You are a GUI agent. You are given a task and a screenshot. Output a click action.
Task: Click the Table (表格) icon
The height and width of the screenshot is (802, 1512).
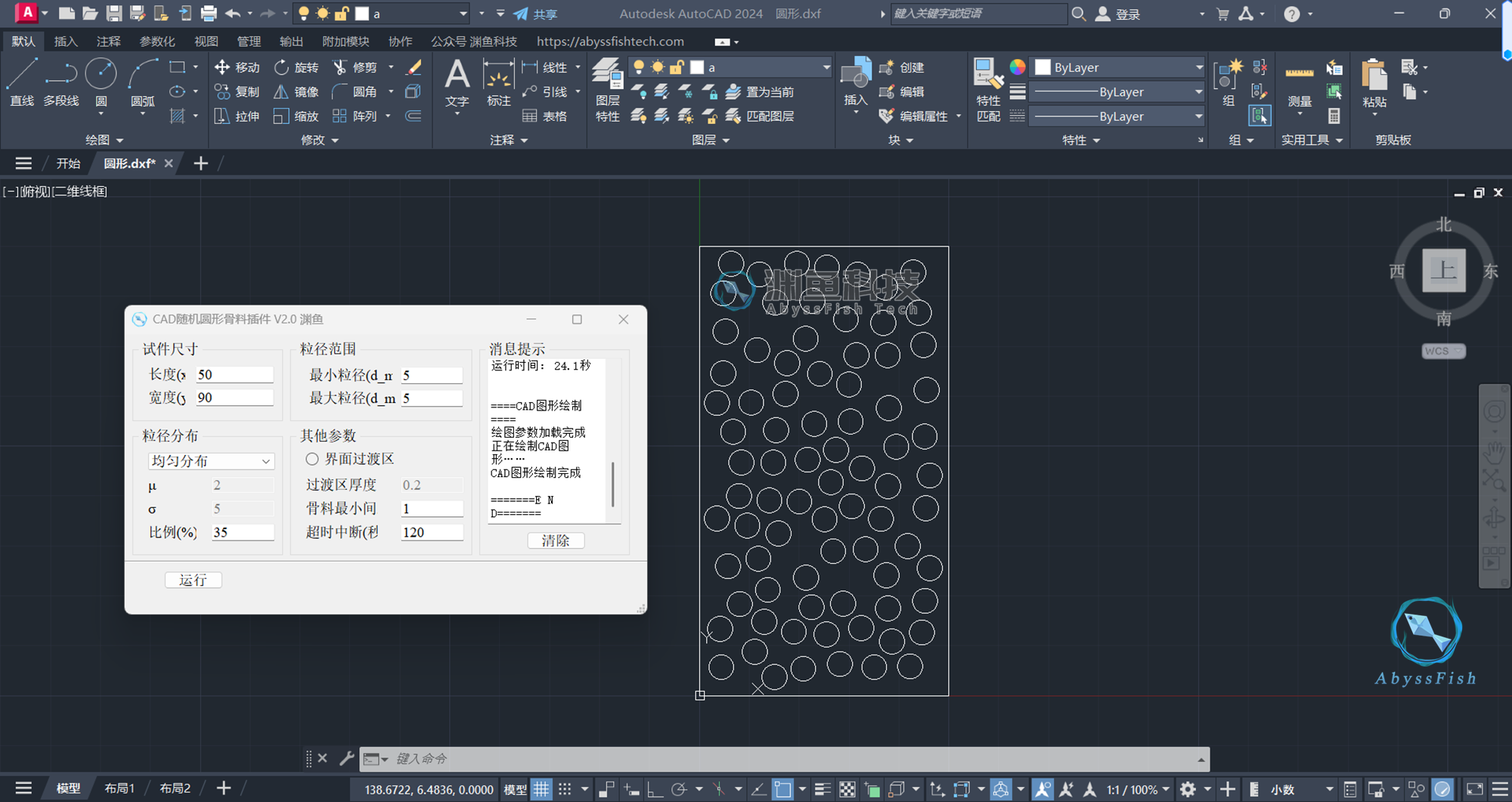click(x=544, y=116)
